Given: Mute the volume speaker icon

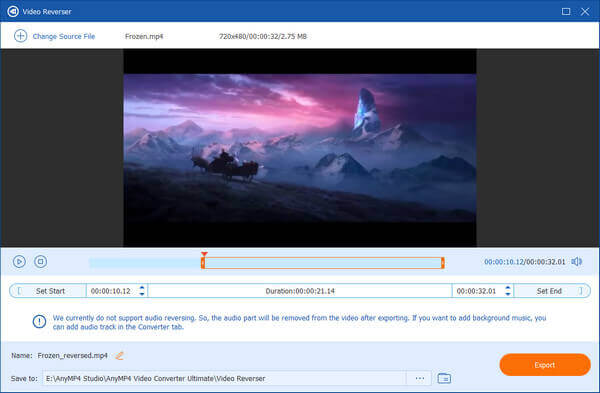Looking at the screenshot, I should [577, 262].
